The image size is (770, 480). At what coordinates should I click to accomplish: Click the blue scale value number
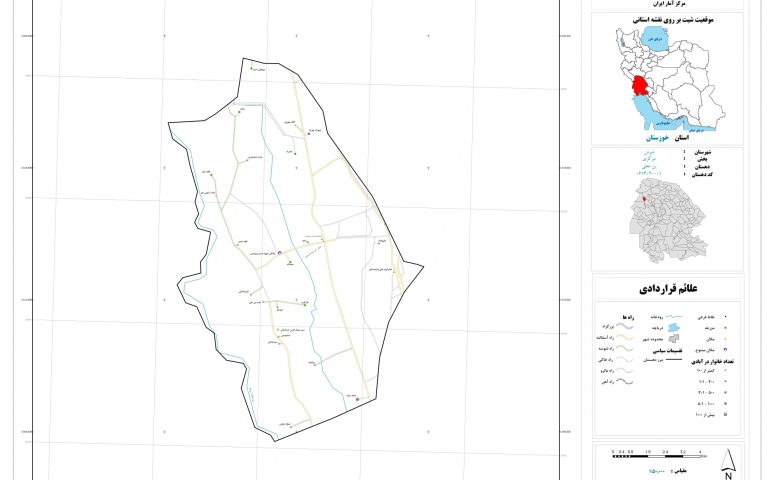coord(657,469)
